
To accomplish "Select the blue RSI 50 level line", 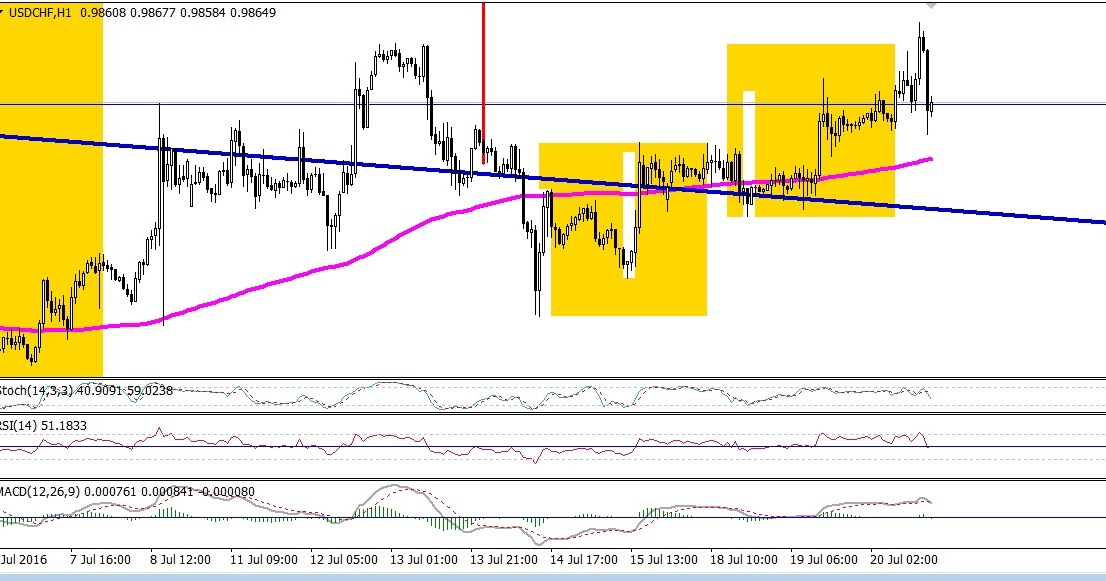I will (553, 447).
